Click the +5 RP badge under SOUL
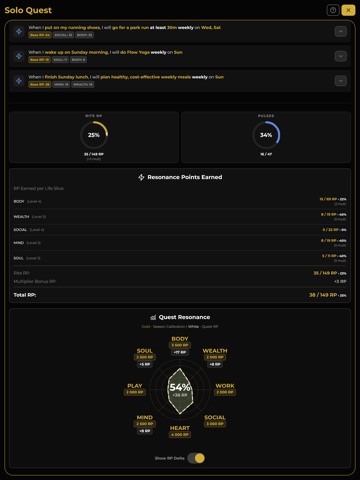This screenshot has width=360, height=480. click(145, 364)
